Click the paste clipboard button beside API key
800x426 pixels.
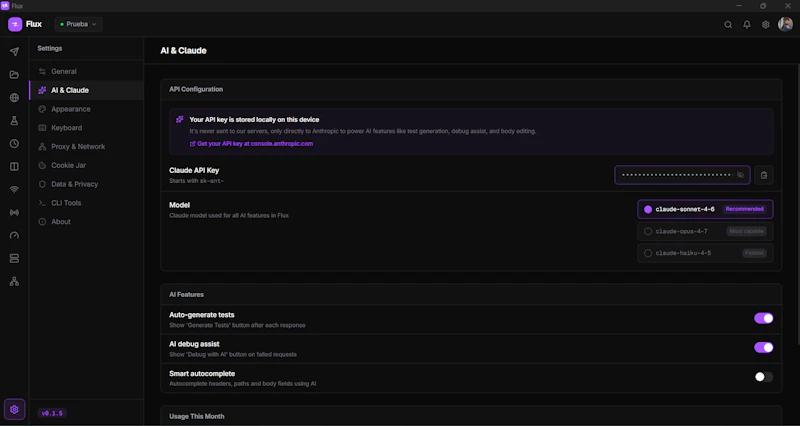tap(764, 175)
